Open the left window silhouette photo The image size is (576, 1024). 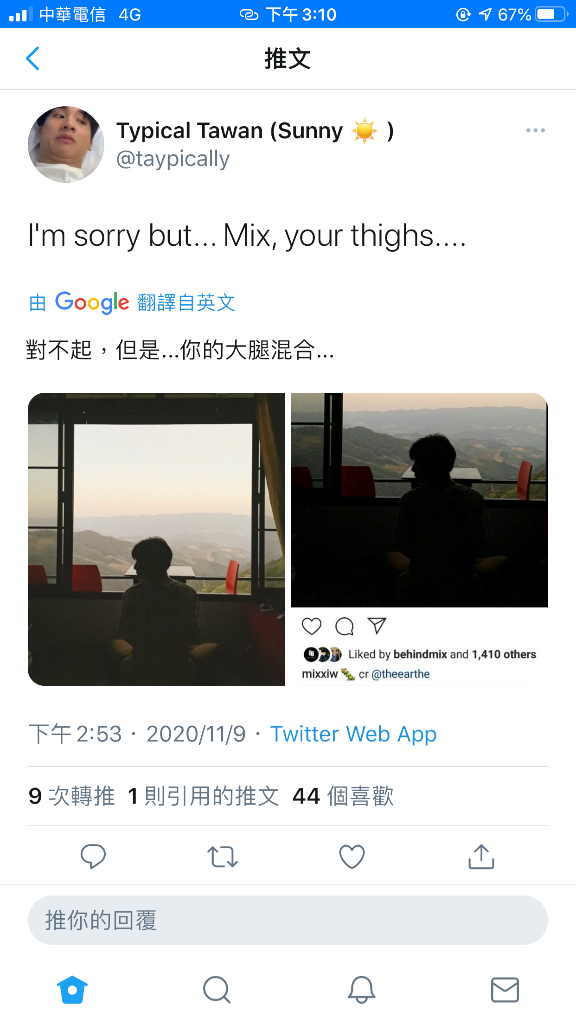(x=156, y=539)
